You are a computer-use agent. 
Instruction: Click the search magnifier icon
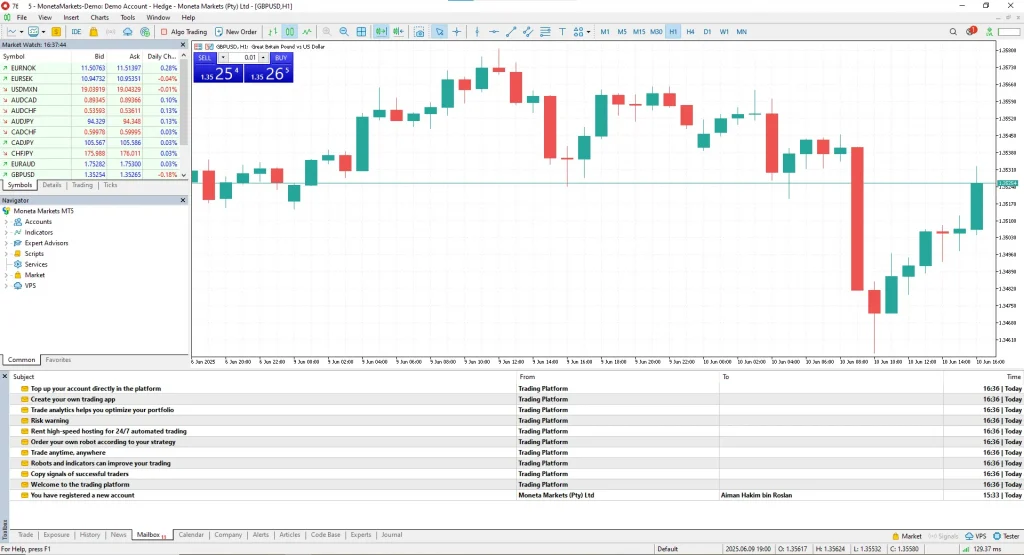[x=953, y=31]
